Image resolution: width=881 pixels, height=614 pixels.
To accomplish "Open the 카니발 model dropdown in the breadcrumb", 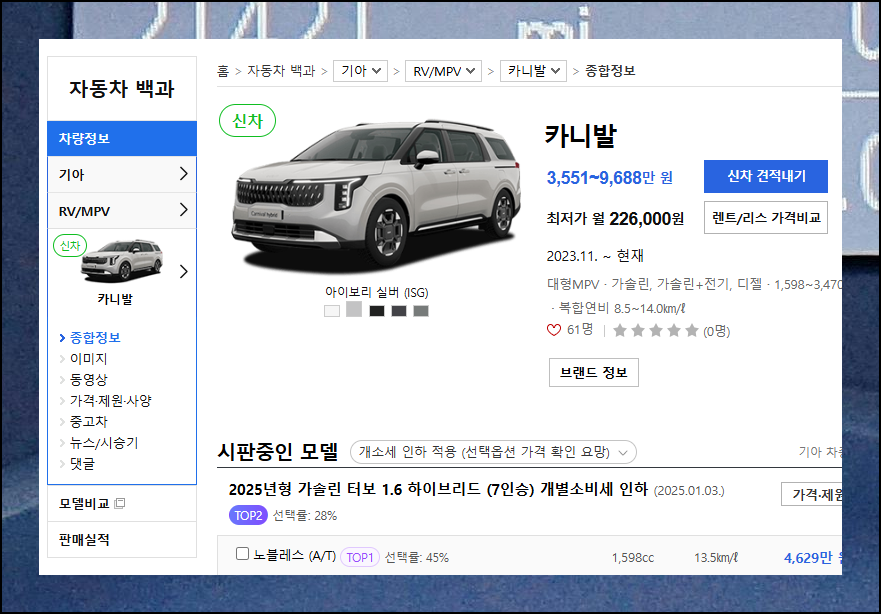I will pos(533,71).
